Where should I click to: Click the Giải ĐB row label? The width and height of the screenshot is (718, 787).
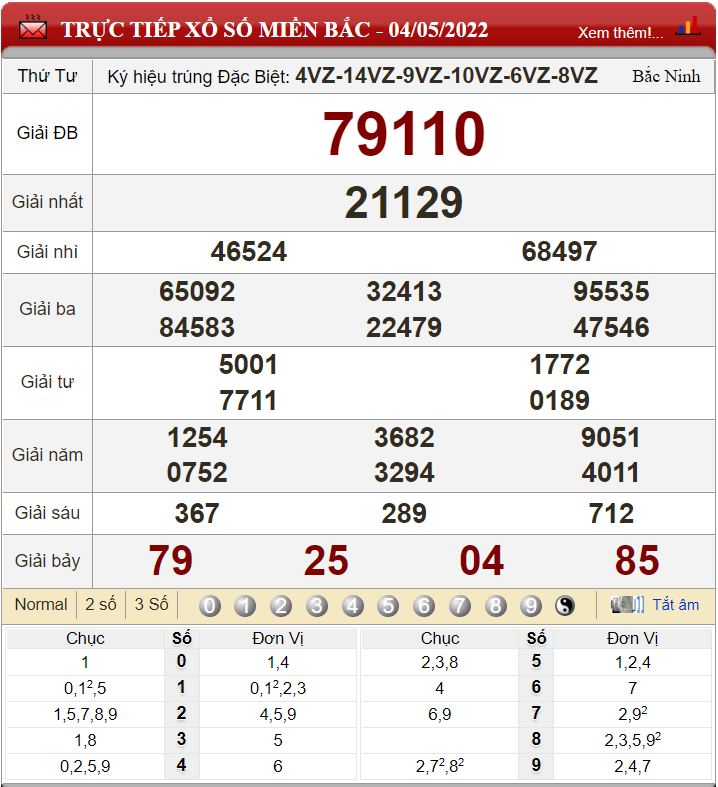point(47,134)
